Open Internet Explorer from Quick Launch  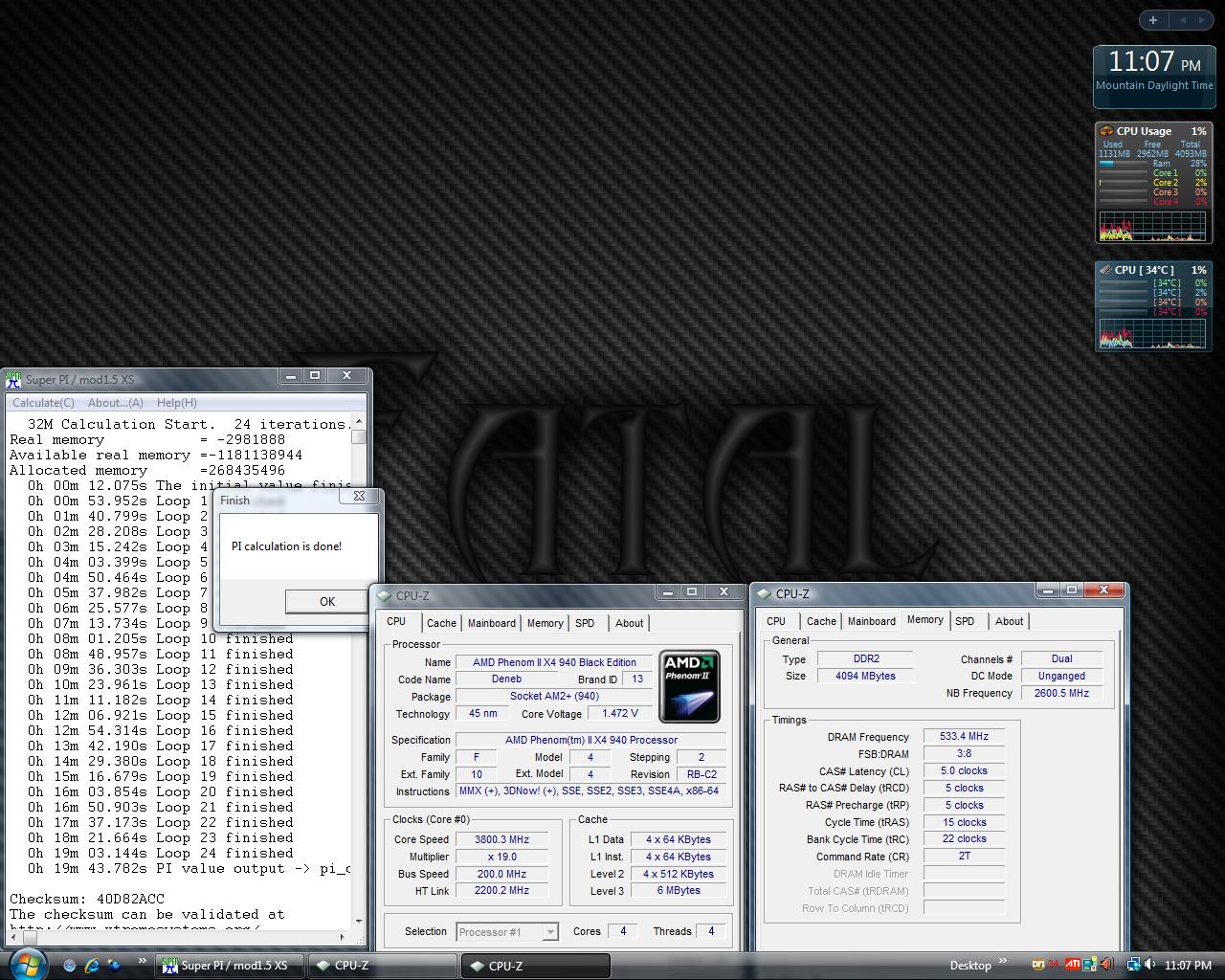tap(92, 966)
